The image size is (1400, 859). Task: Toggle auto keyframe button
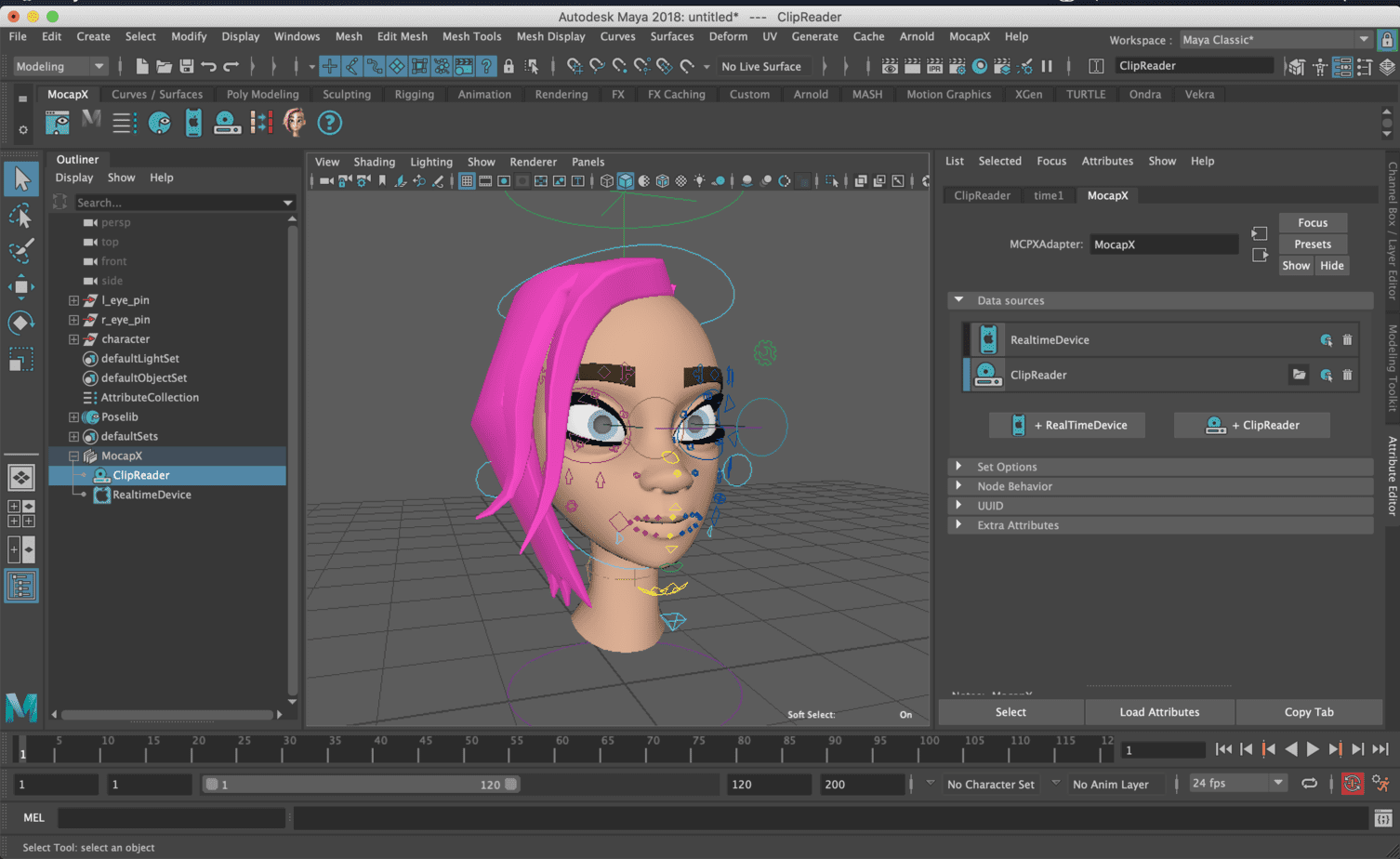(1353, 785)
